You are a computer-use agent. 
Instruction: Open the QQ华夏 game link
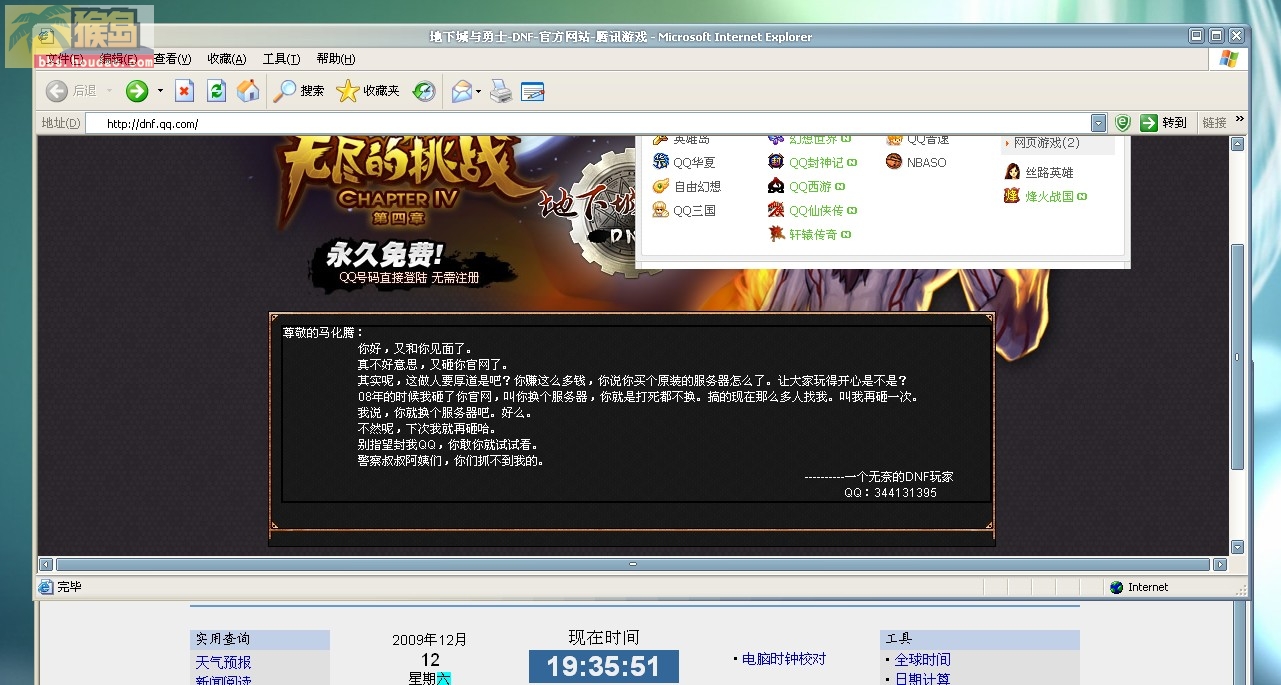click(694, 162)
